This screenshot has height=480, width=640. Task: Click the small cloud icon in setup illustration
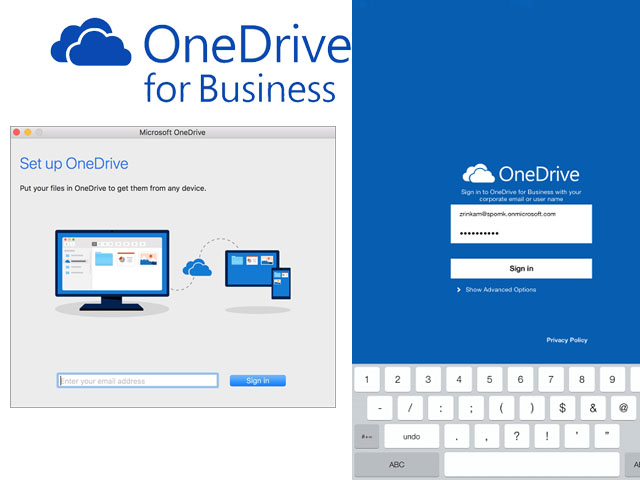(x=197, y=267)
